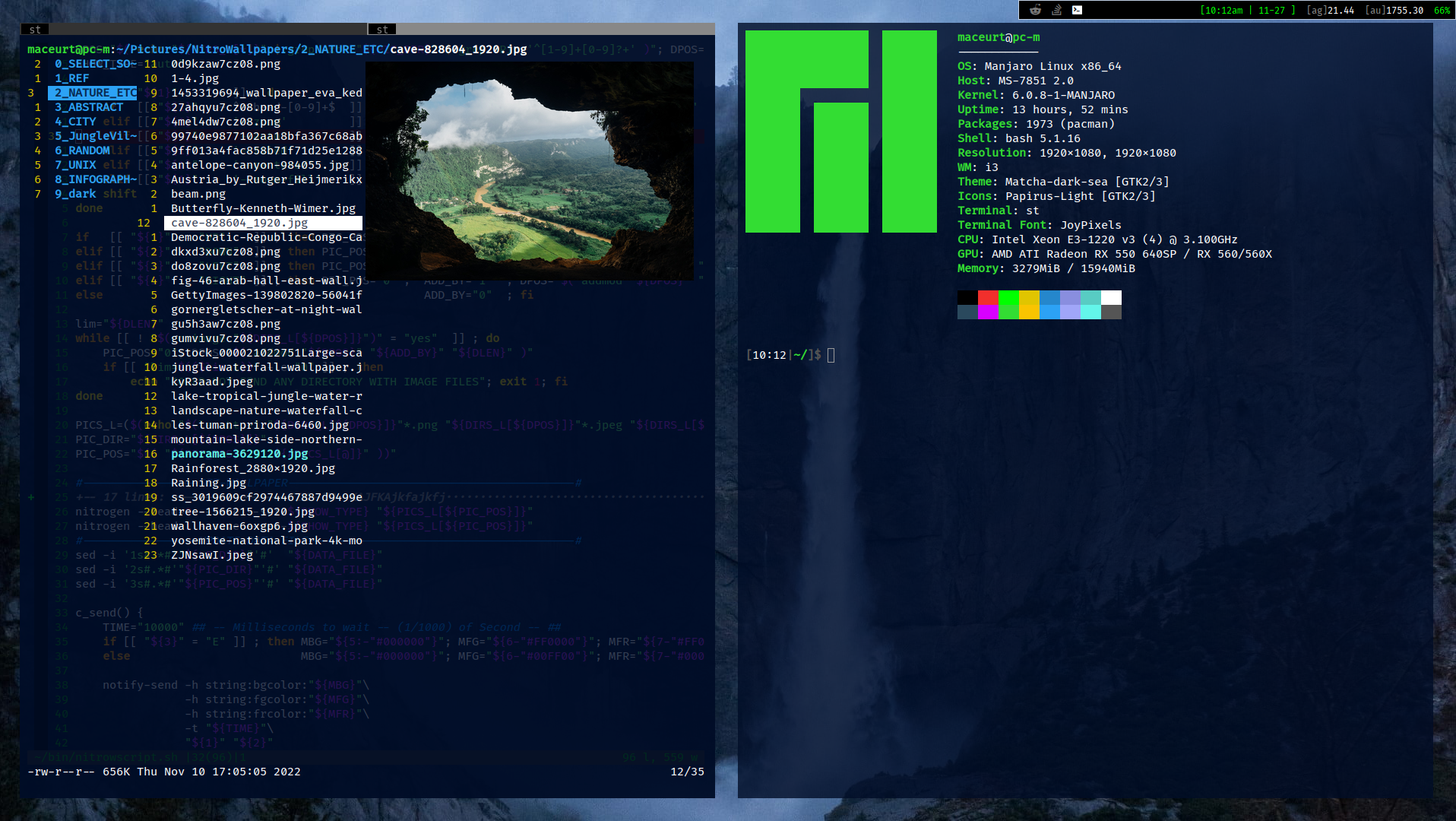Image resolution: width=1456 pixels, height=821 pixels.
Task: Click the Manjaro logo in neofetch output
Action: 841,132
